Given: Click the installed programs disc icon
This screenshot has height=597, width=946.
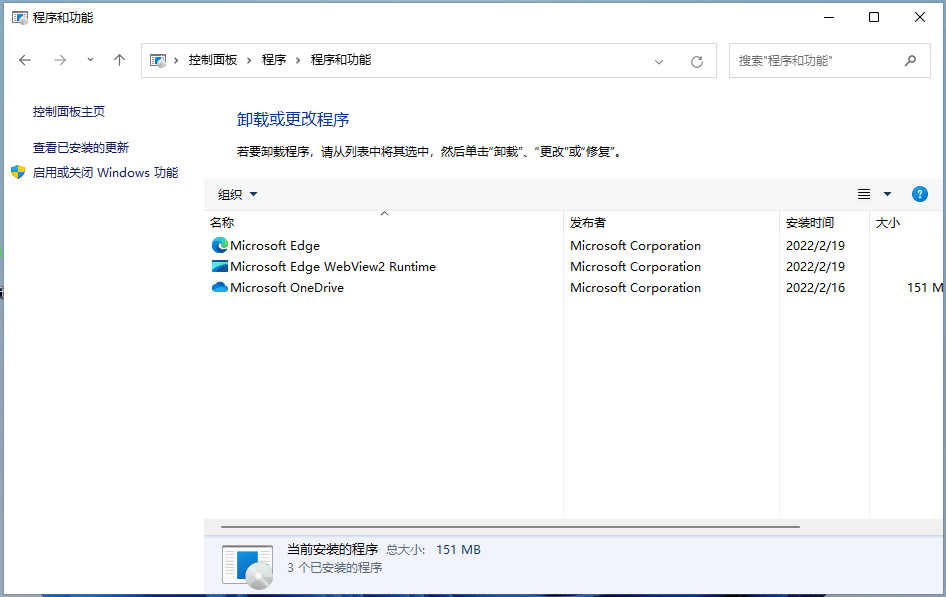Looking at the screenshot, I should click(247, 567).
